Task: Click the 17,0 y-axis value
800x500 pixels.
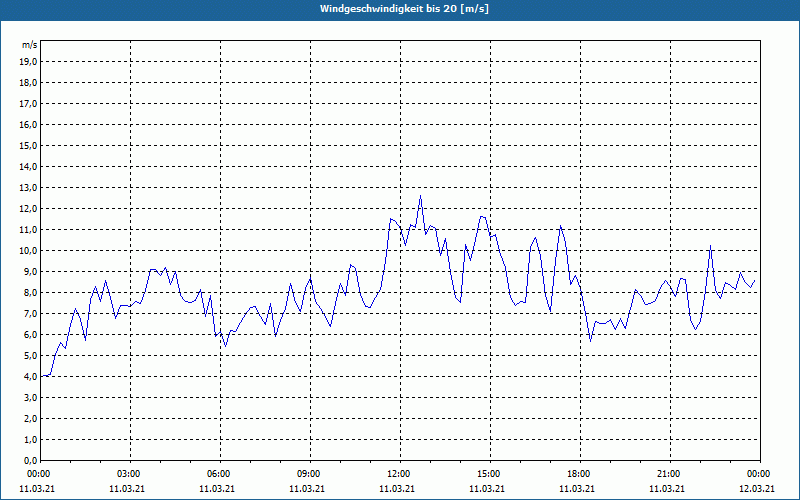Action: point(27,104)
